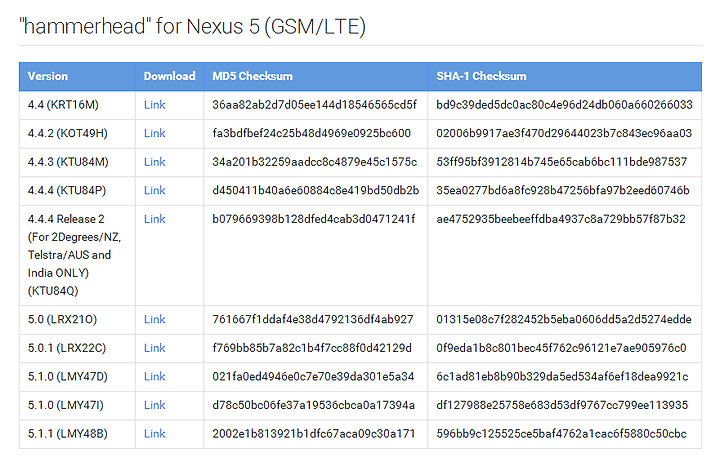Click MD5 value d78c50bc06fe37a19536cbca0a17394a
Image resolution: width=720 pixels, height=462 pixels.
click(314, 405)
